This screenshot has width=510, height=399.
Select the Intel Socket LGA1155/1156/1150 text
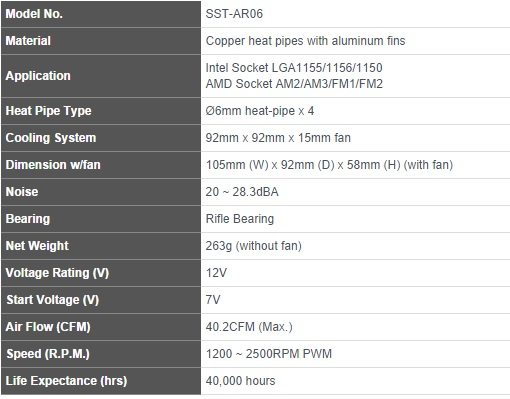tap(294, 68)
